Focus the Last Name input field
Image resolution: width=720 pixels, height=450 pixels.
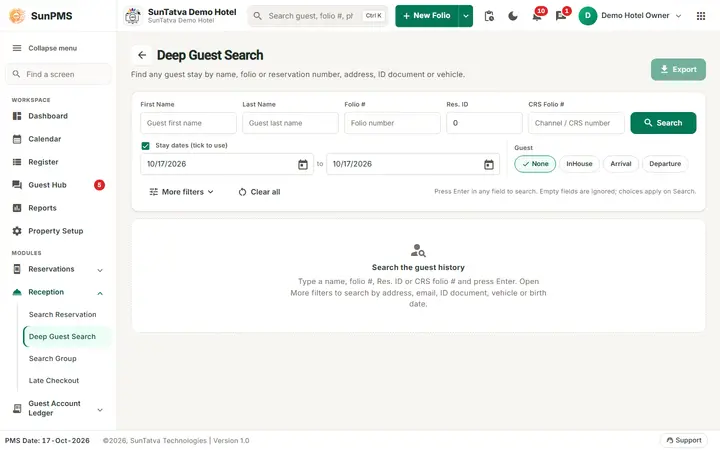click(x=290, y=123)
